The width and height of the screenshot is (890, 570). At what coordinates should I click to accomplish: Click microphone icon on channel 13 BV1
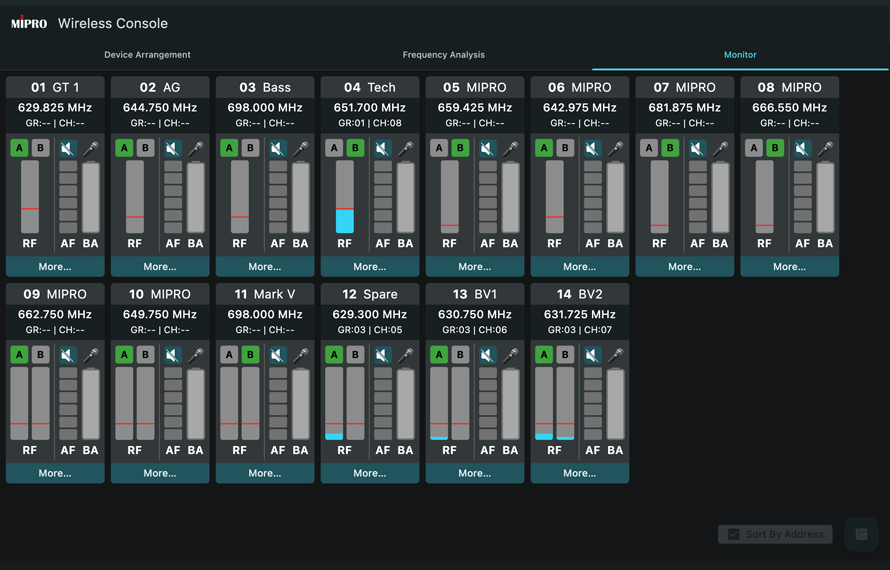point(511,355)
